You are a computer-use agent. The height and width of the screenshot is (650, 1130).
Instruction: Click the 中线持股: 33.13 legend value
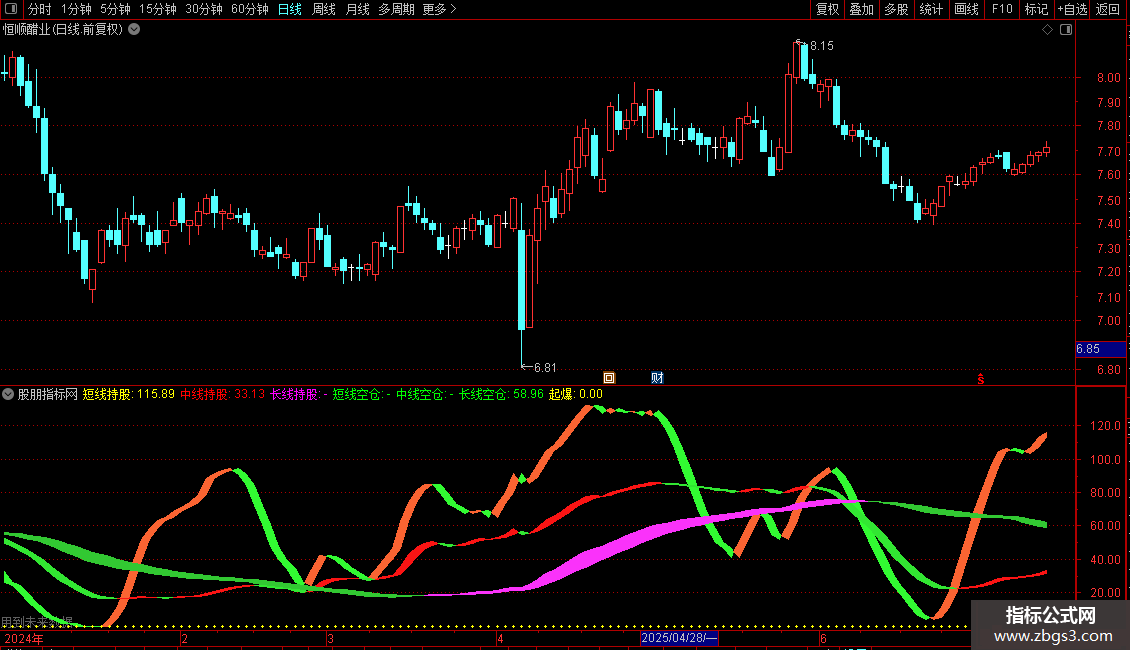223,394
